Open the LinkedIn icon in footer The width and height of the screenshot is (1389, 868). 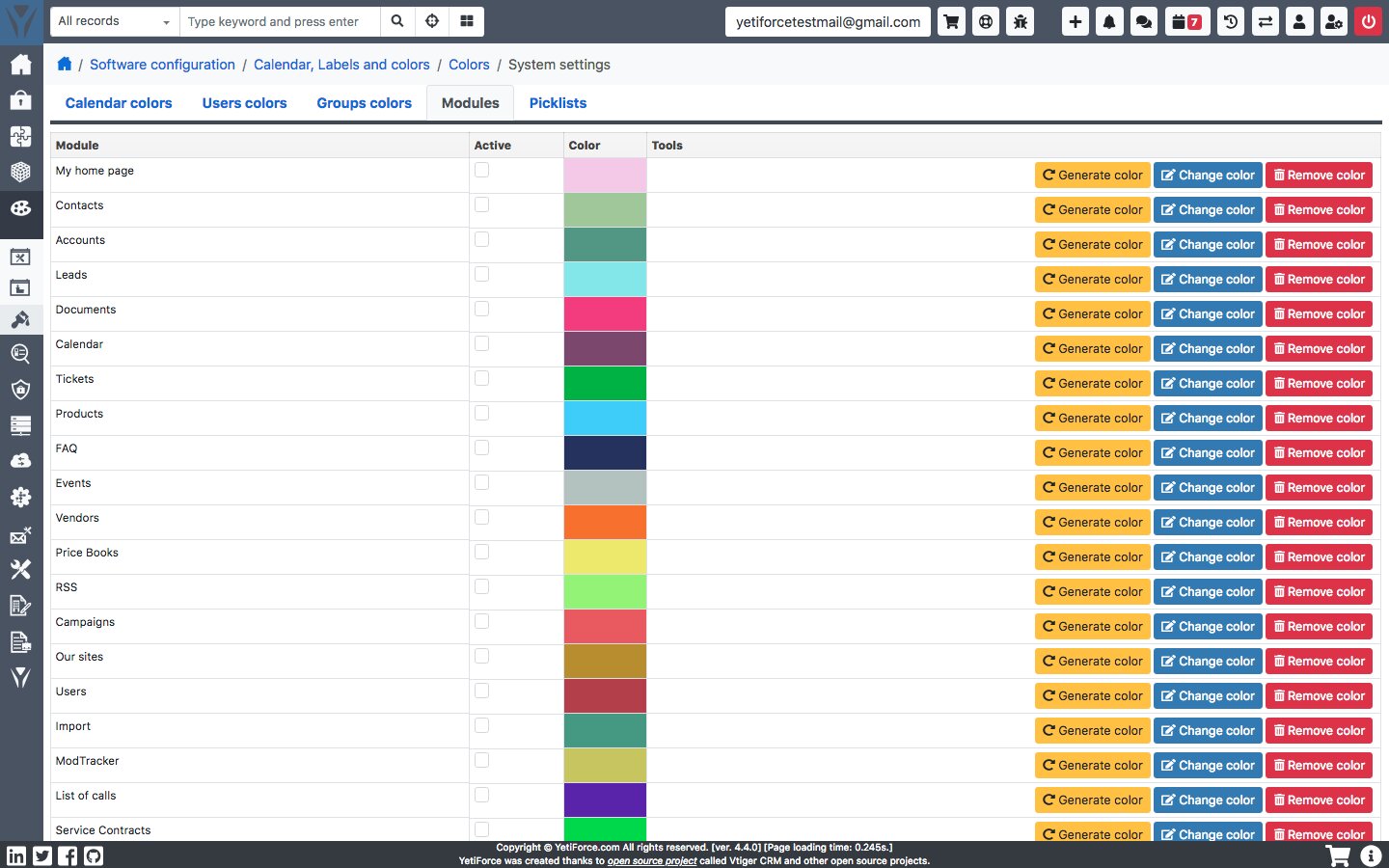pos(16,855)
